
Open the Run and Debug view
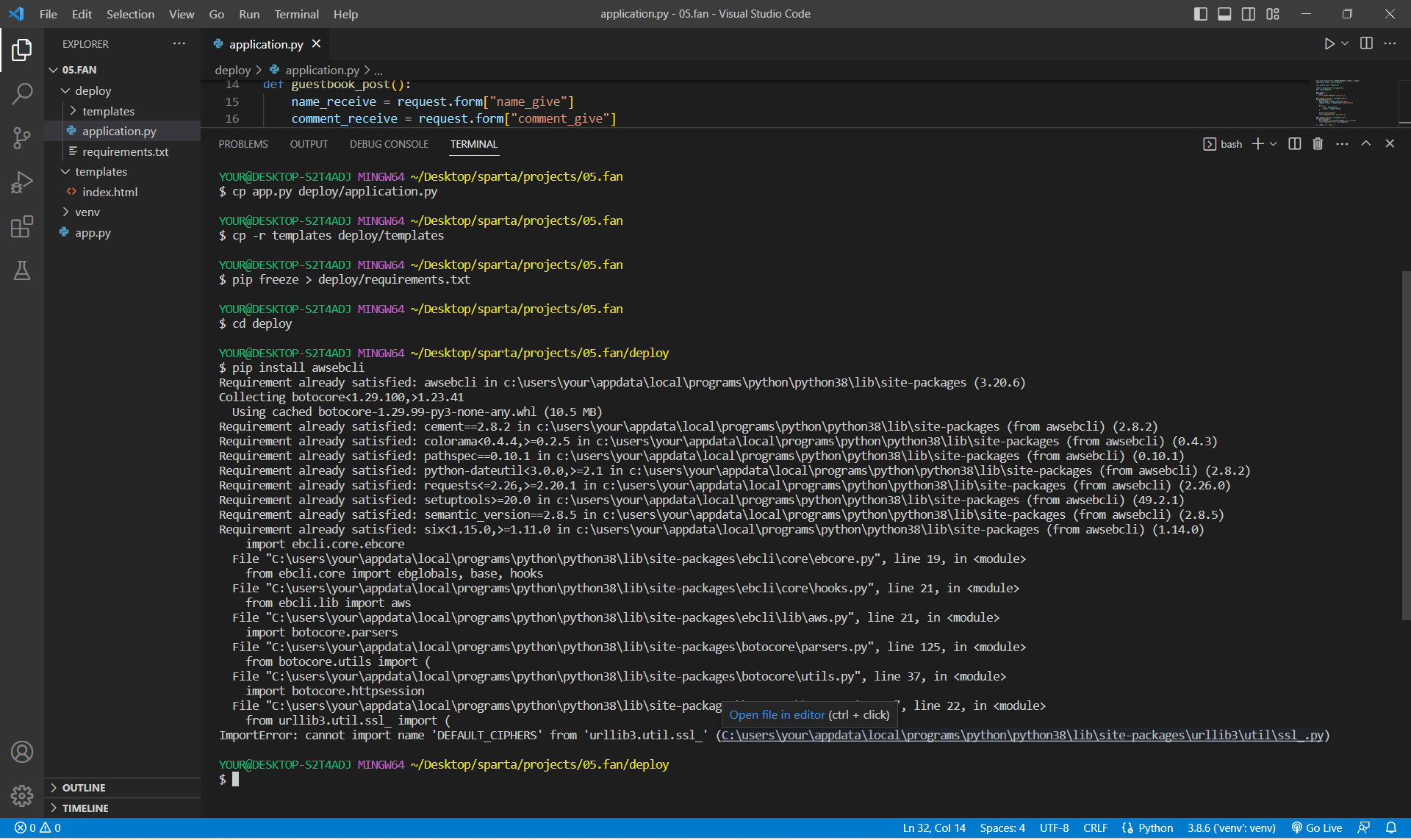(22, 182)
